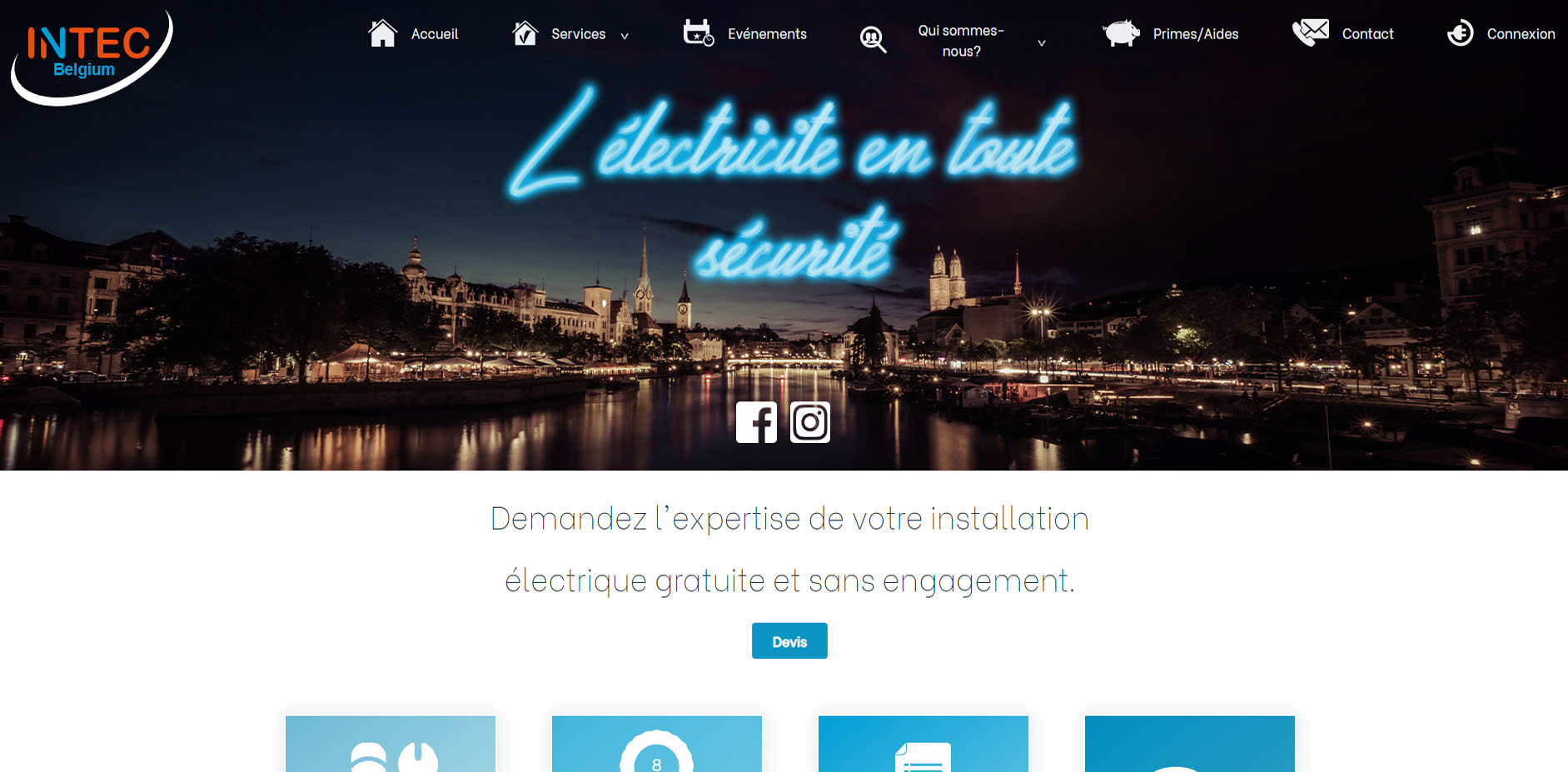Click the Contact link
Screen dimensions: 1568x772
click(1367, 34)
